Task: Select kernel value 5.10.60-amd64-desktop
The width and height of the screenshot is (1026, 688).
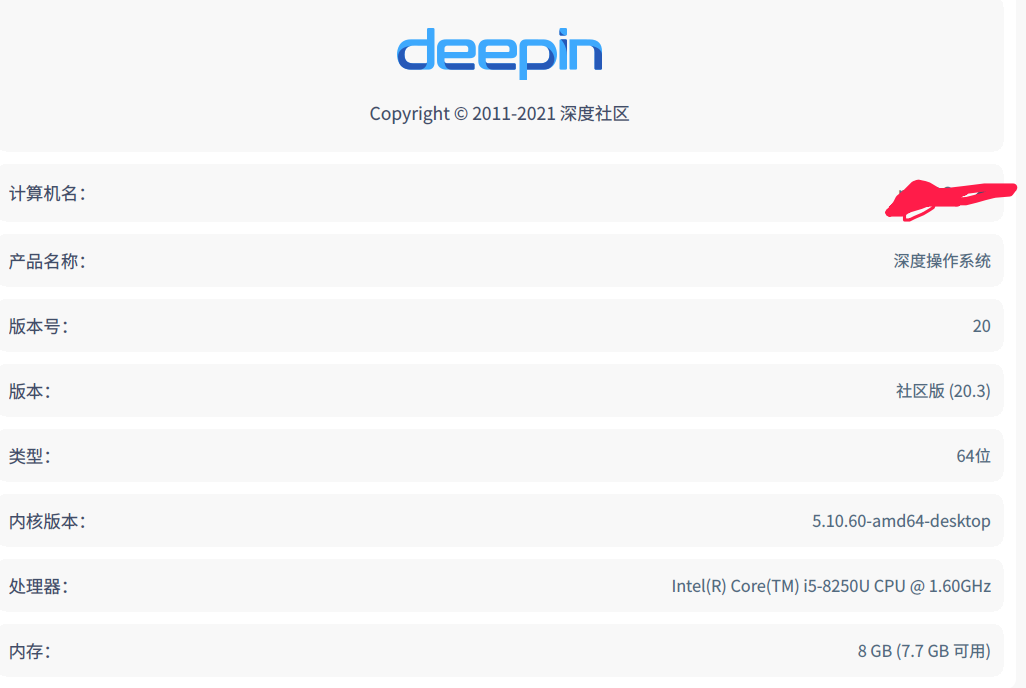Action: (x=901, y=521)
